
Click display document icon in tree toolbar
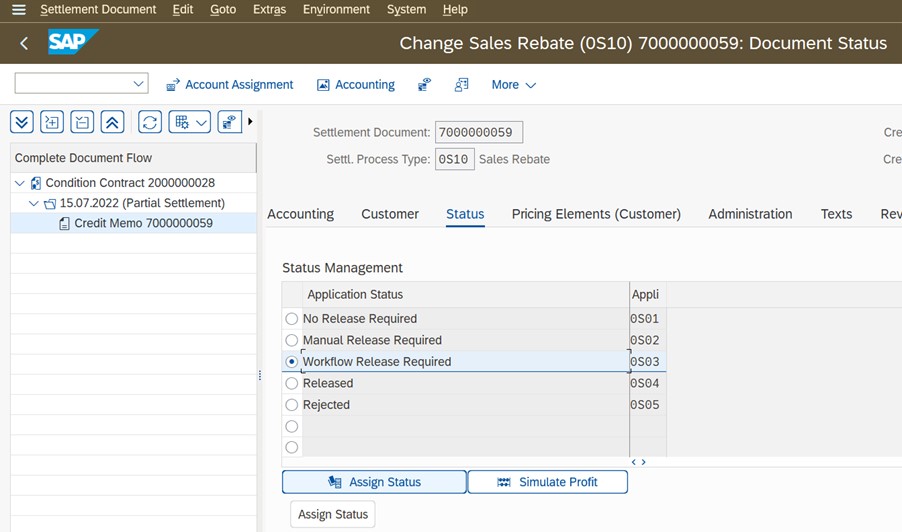pos(230,122)
